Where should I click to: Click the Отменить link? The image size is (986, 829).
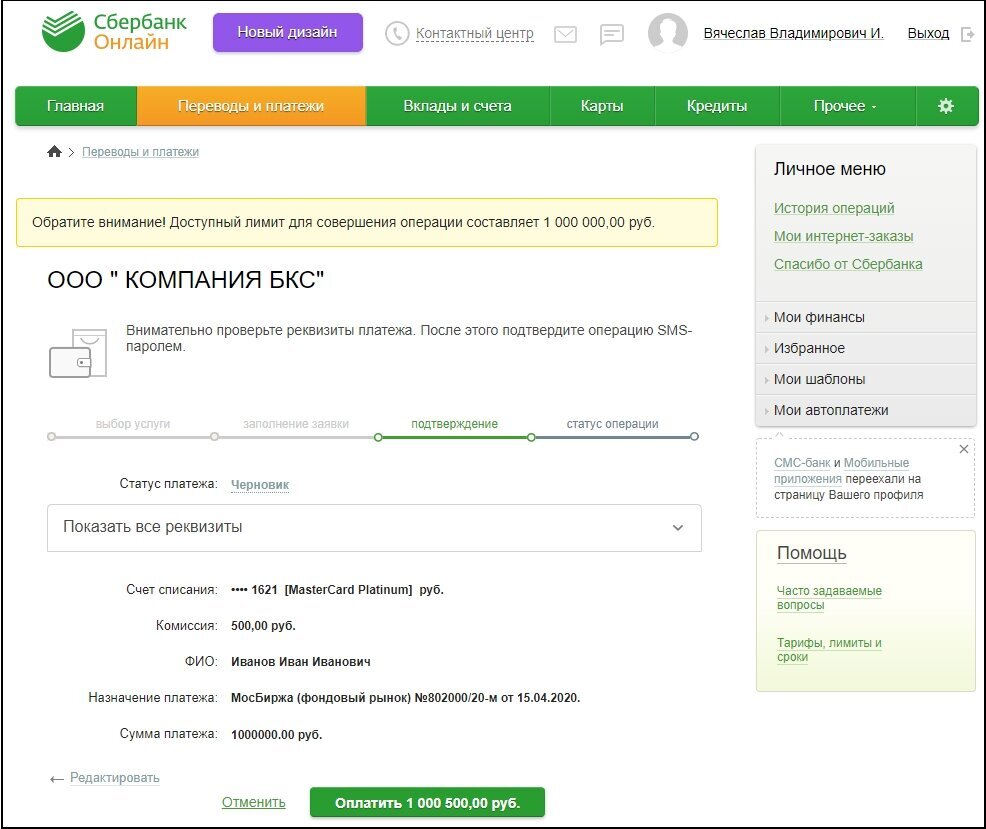[x=253, y=802]
